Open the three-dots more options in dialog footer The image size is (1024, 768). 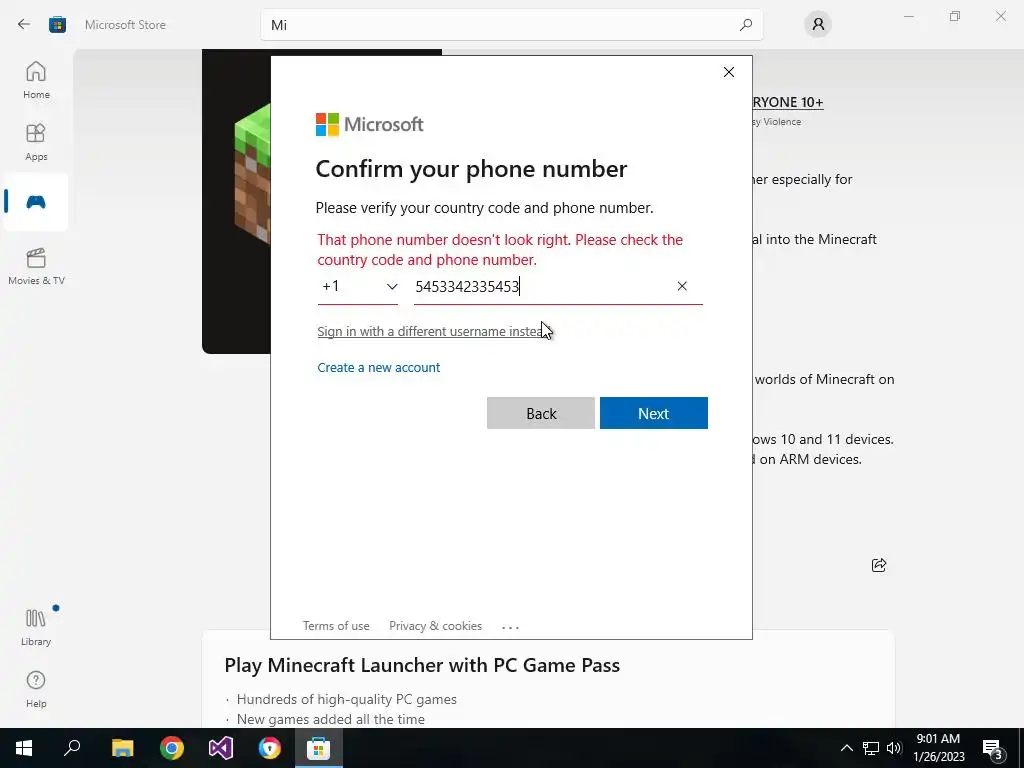point(510,627)
